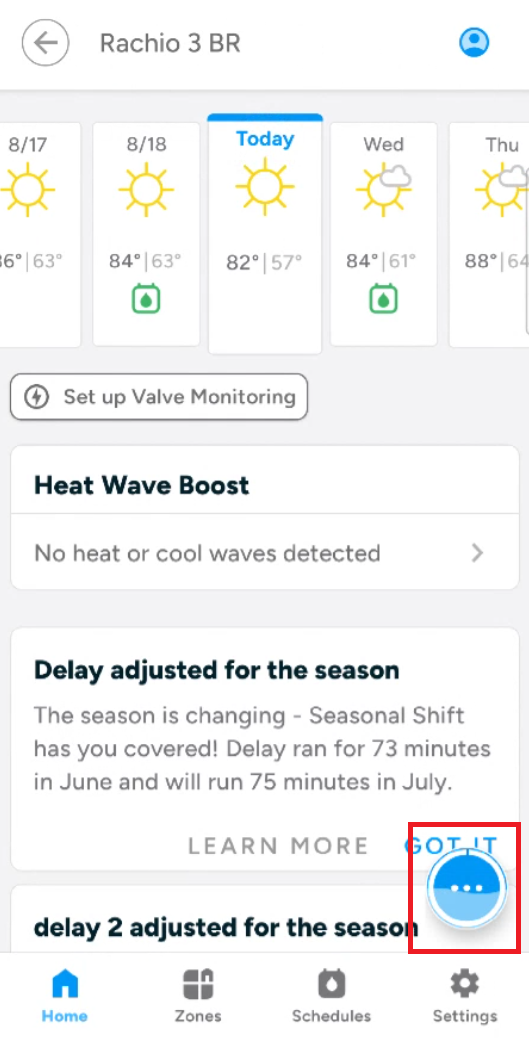Screen dimensions: 529x1051
Task: Tap the lightning bolt valve icon
Action: click(x=36, y=397)
